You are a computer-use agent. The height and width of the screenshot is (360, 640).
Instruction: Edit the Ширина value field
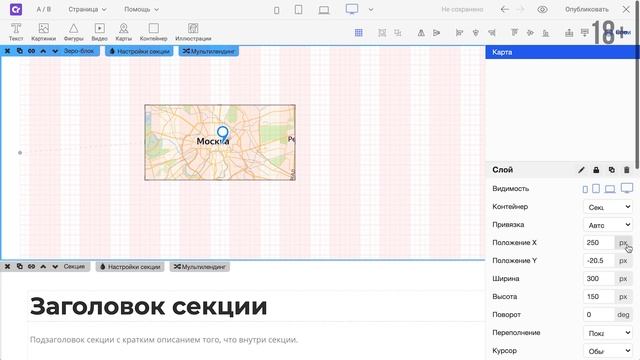click(599, 278)
